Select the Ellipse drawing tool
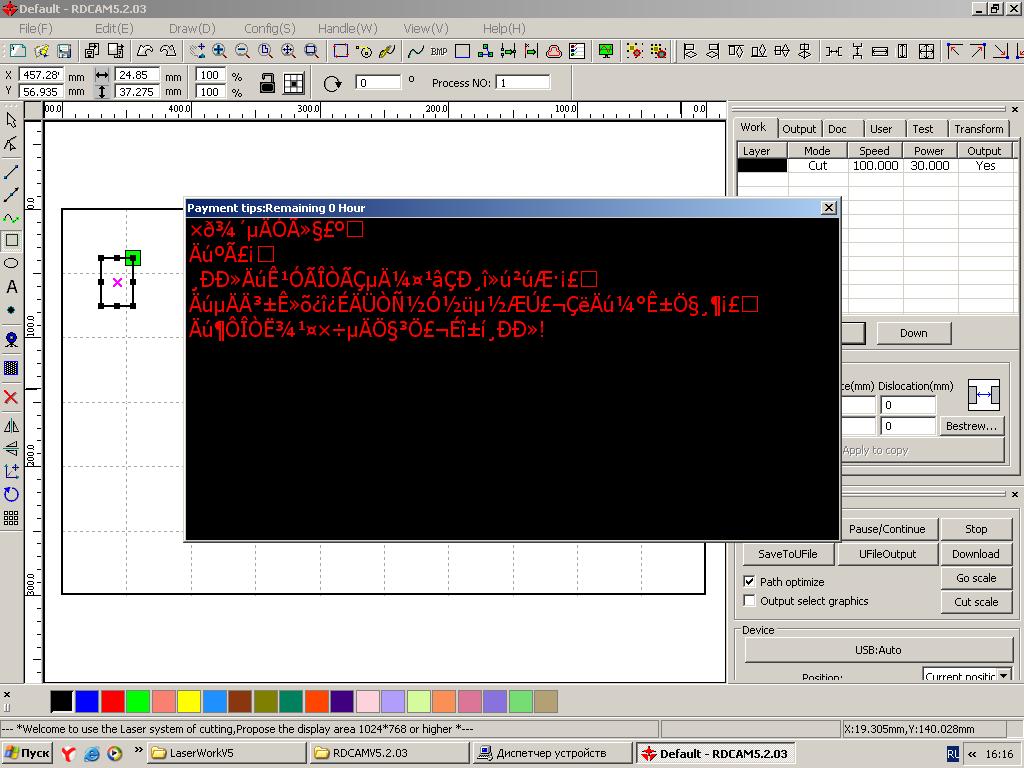This screenshot has width=1024, height=768. pos(11,263)
